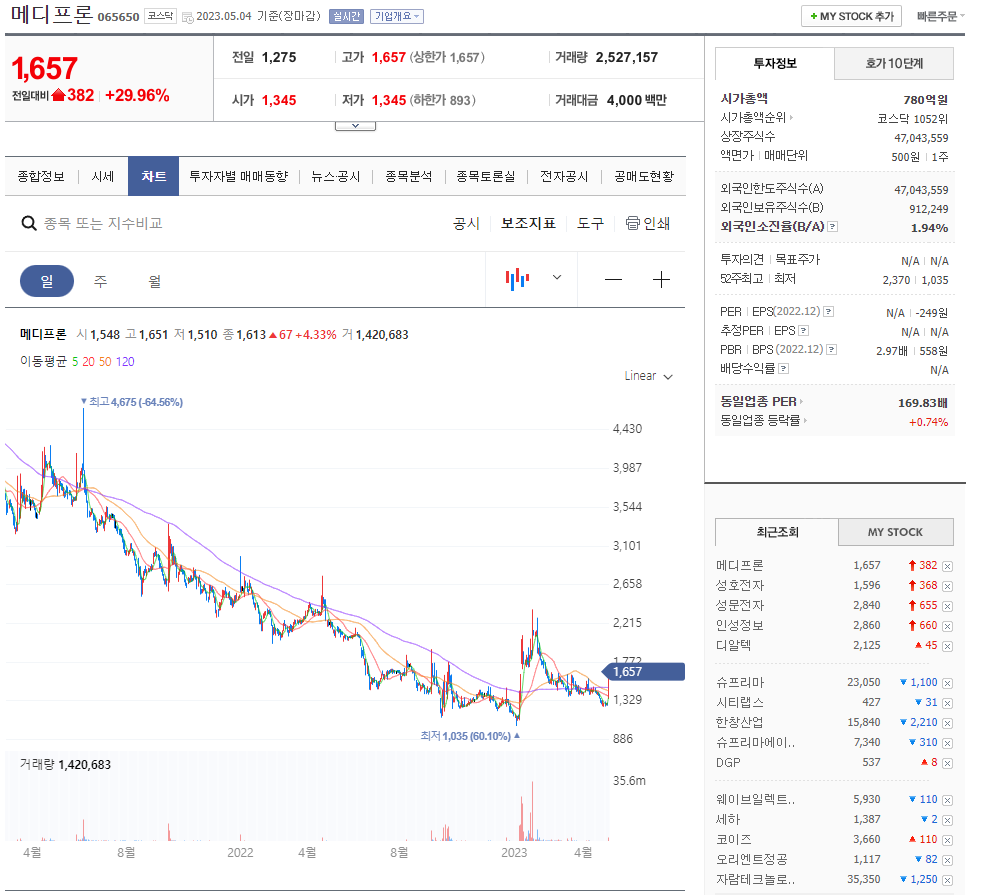
Task: Click help icon next to PER EPS(2022.12)
Action: pos(828,311)
